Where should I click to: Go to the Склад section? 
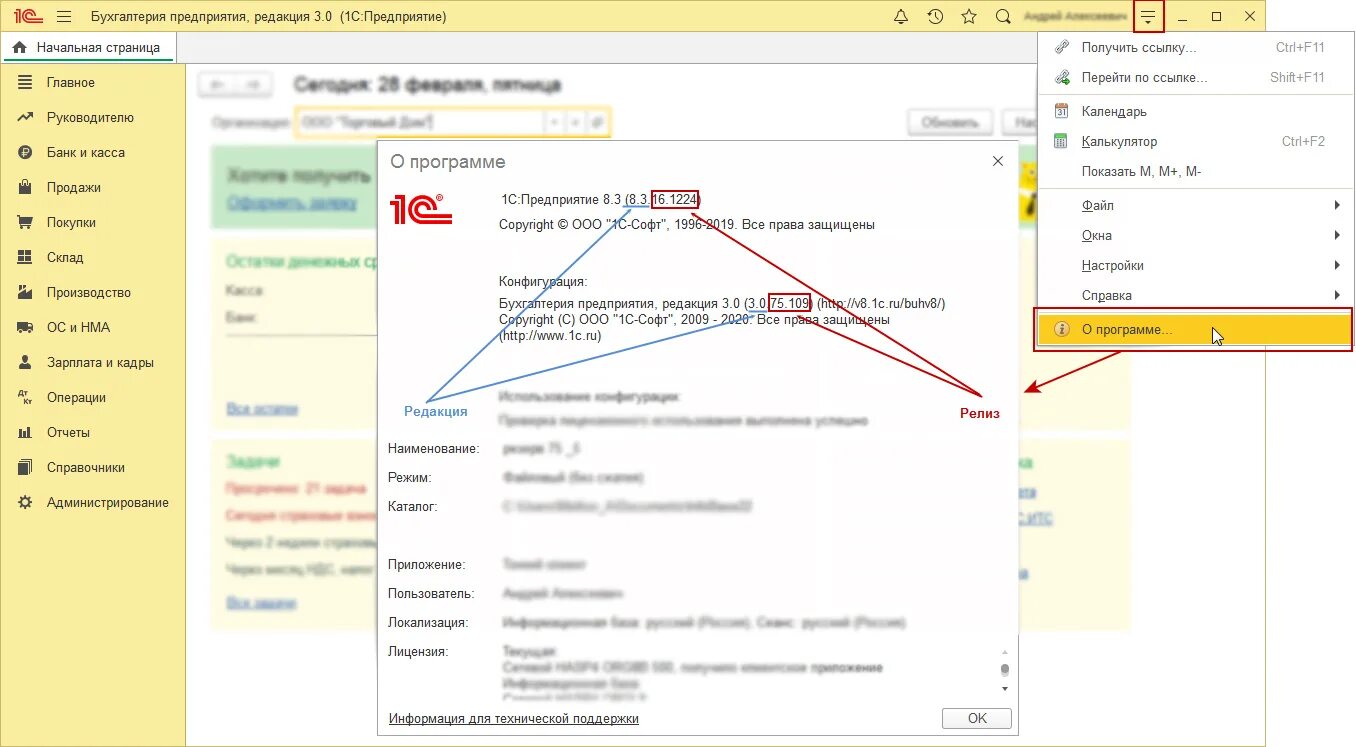coord(65,258)
